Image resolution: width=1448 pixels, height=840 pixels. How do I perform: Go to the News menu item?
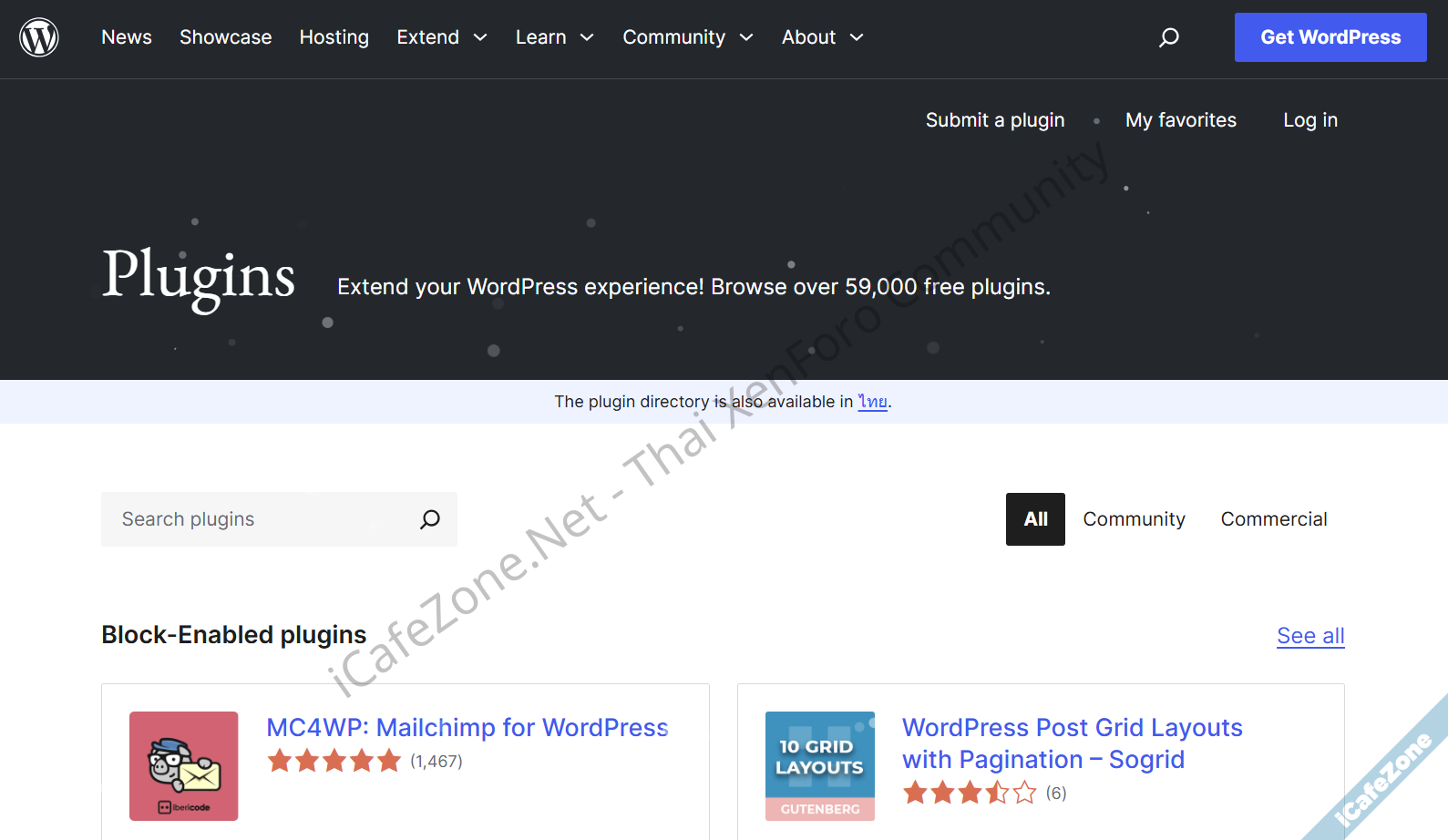[x=127, y=37]
